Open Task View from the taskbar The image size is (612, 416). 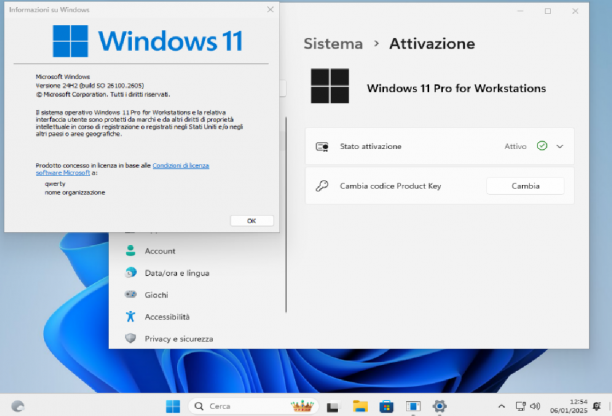pyautogui.click(x=333, y=407)
